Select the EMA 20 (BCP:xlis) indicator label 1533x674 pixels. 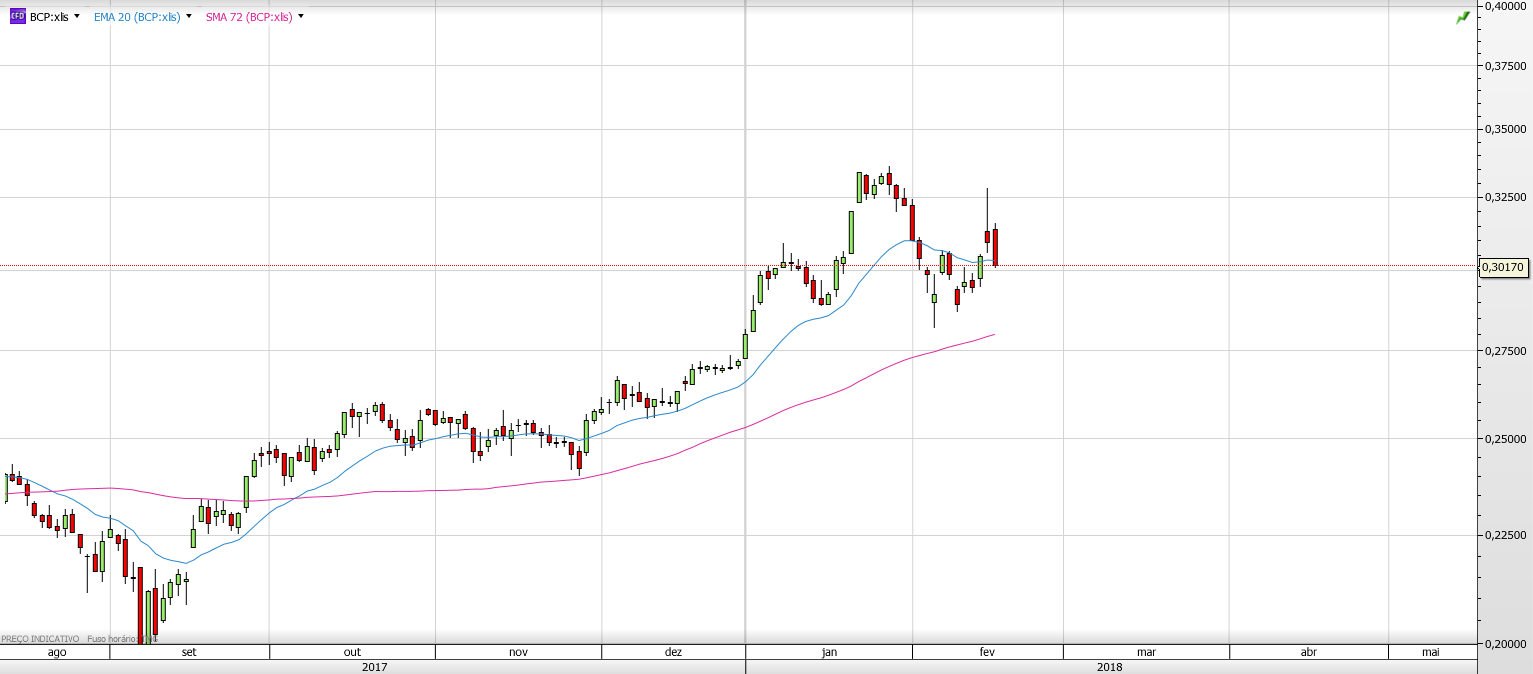[x=137, y=17]
